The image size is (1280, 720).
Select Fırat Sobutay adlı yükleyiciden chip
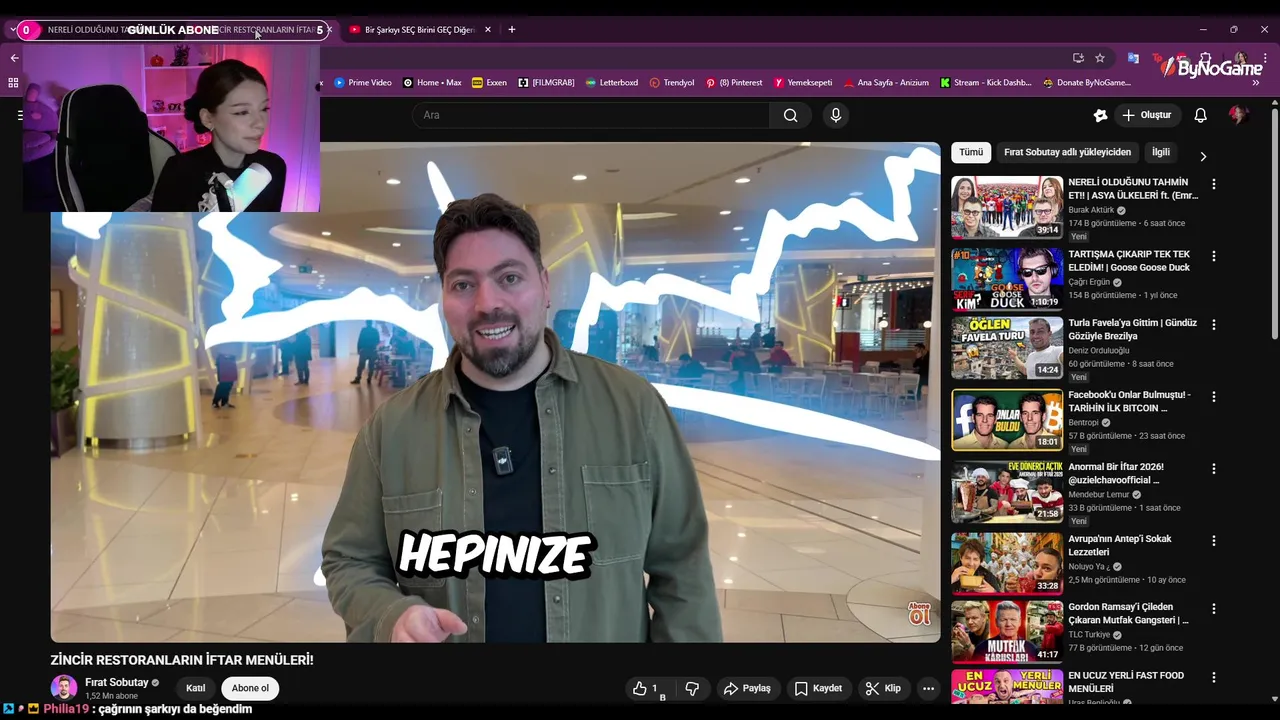tap(1067, 152)
